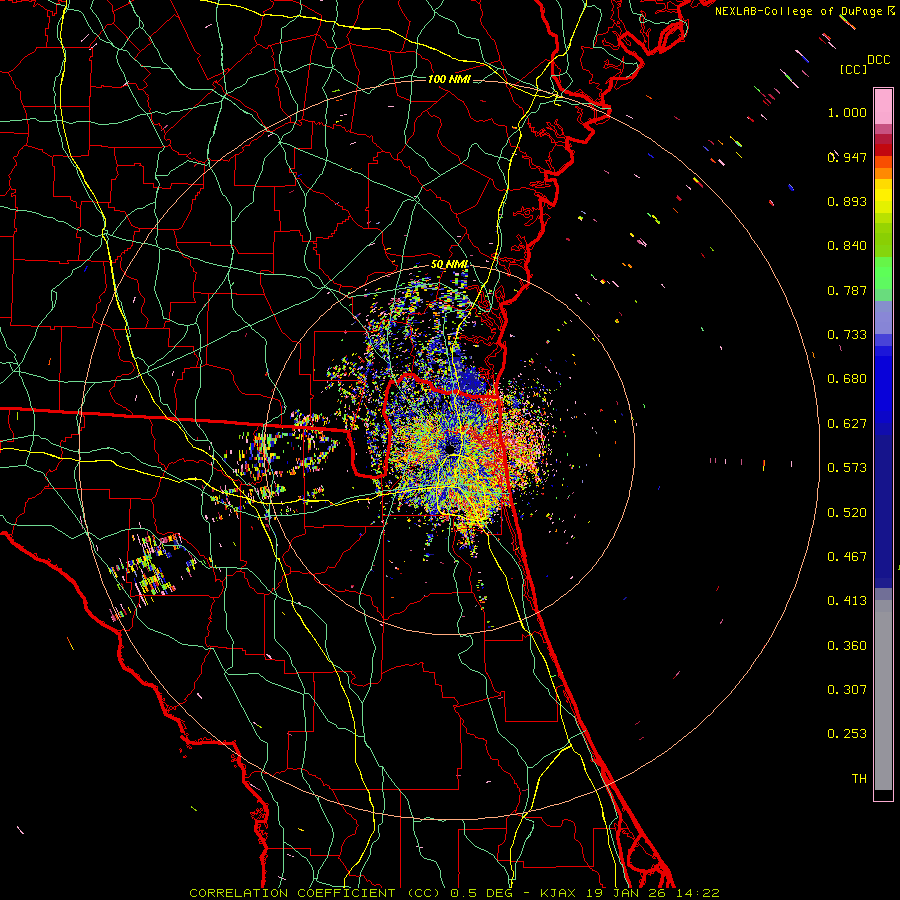Select the 0.573 scale value
This screenshot has height=900, width=900.
pos(847,468)
